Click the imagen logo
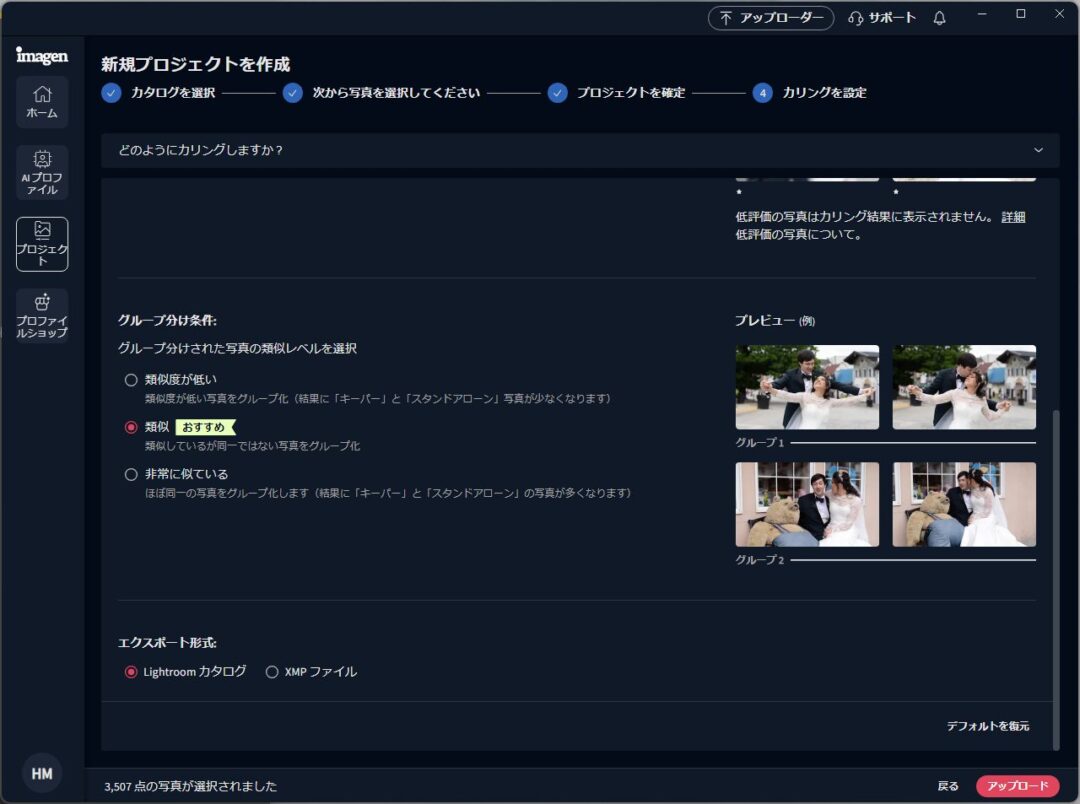 point(42,56)
